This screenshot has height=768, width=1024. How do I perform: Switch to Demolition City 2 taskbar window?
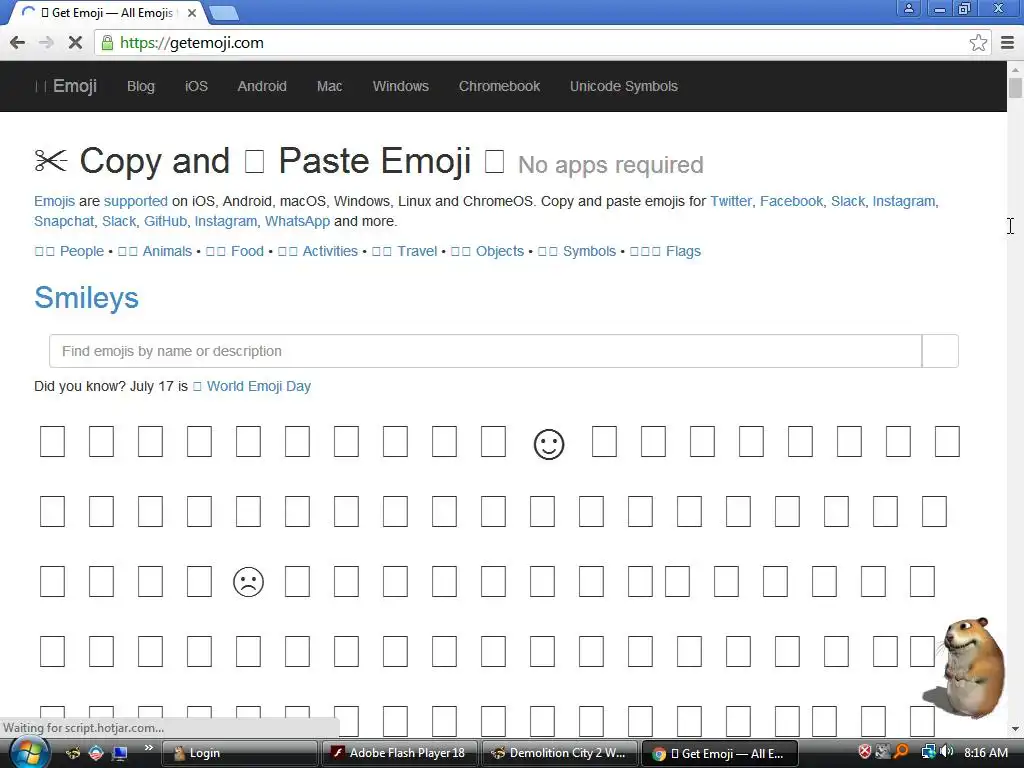[x=560, y=754]
